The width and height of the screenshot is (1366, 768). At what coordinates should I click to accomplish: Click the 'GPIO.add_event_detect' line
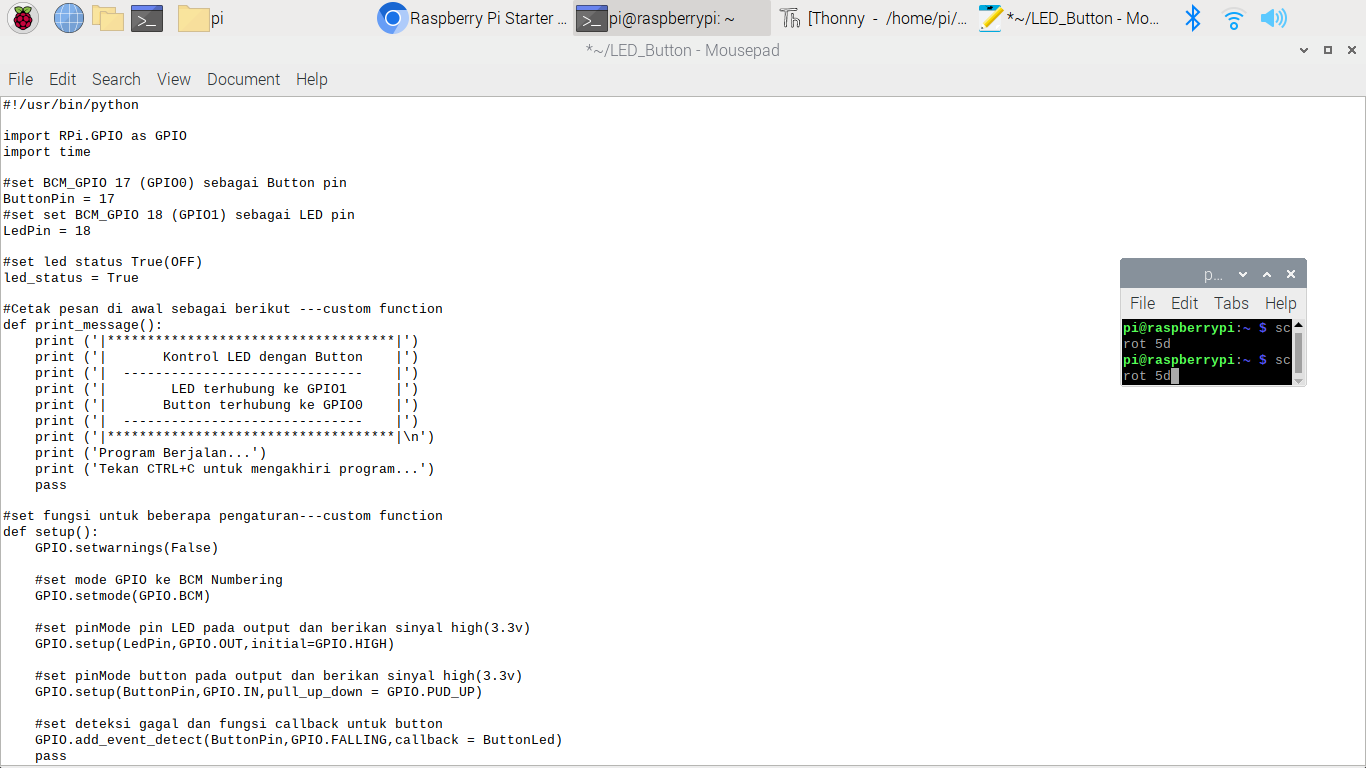[x=299, y=740]
